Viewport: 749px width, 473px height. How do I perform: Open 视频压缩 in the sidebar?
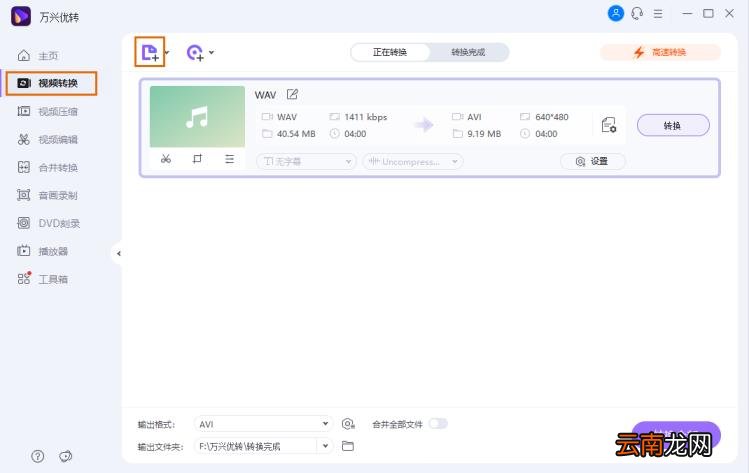coord(47,111)
